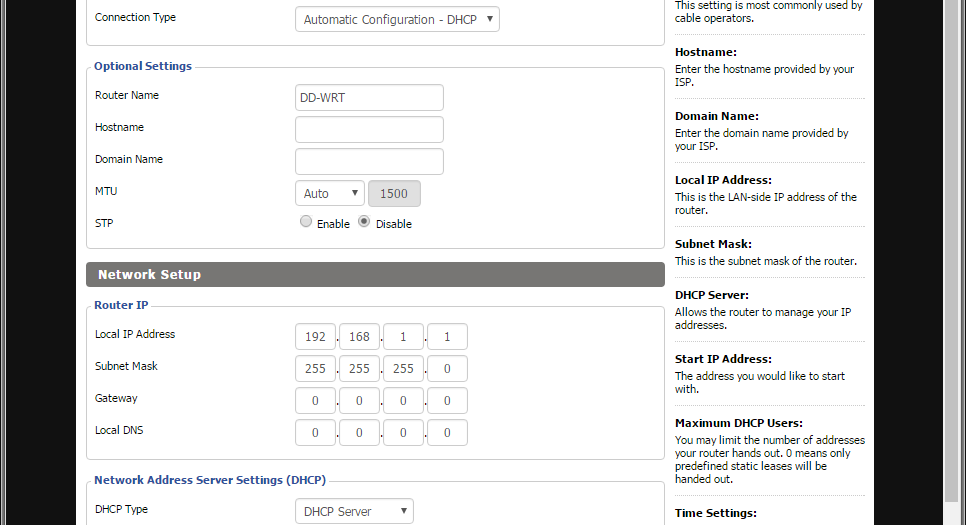966x525 pixels.
Task: Click second octet of Gateway field
Action: (x=359, y=401)
